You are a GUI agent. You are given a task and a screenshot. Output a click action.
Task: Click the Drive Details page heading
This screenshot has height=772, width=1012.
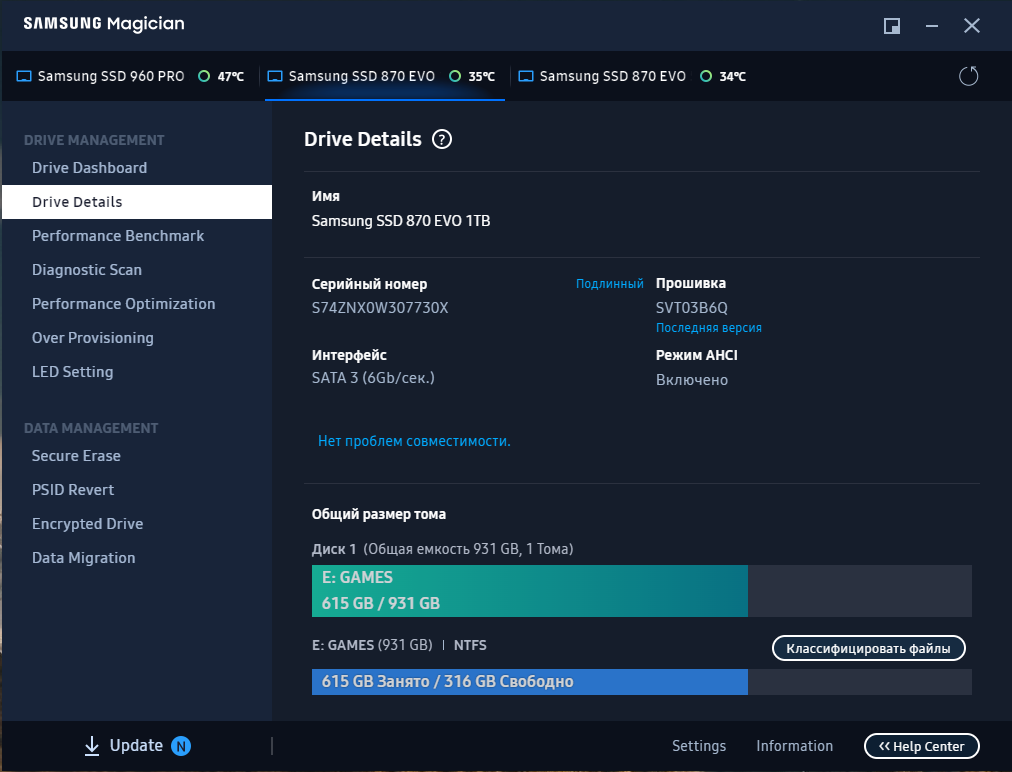[363, 139]
